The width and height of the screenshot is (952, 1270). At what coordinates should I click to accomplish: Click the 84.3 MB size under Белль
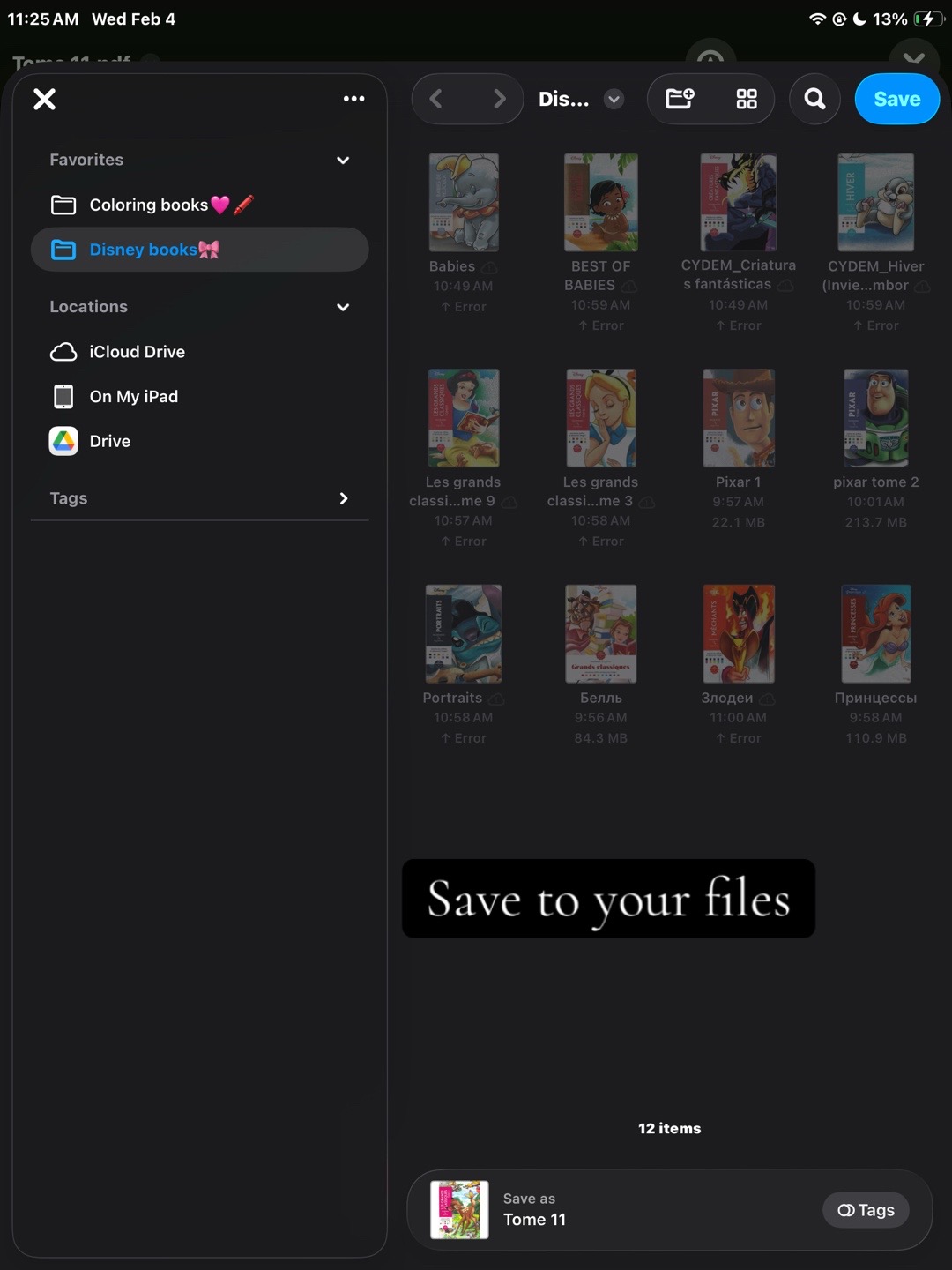point(601,738)
